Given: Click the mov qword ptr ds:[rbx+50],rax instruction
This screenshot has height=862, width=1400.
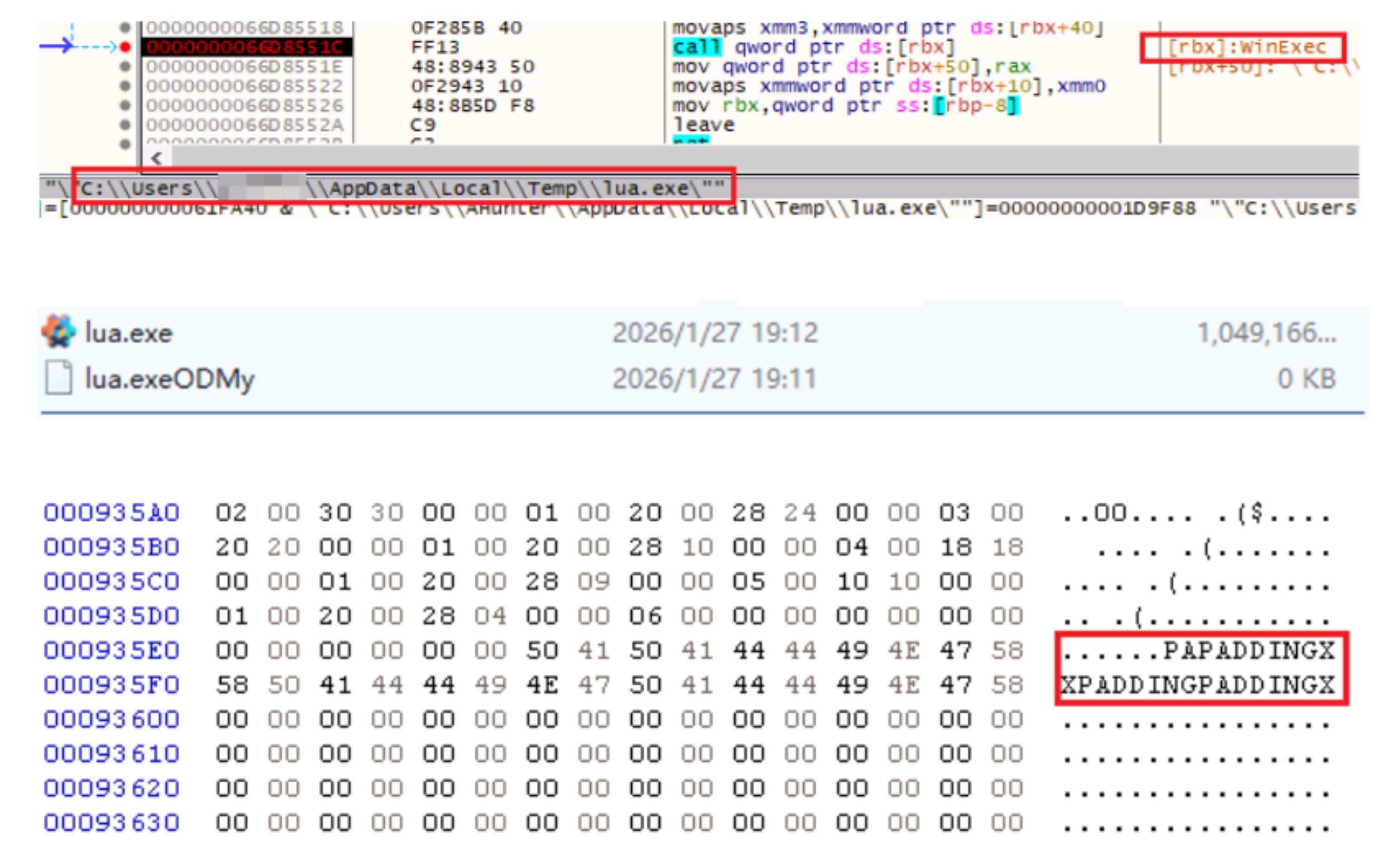Looking at the screenshot, I should coord(851,67).
